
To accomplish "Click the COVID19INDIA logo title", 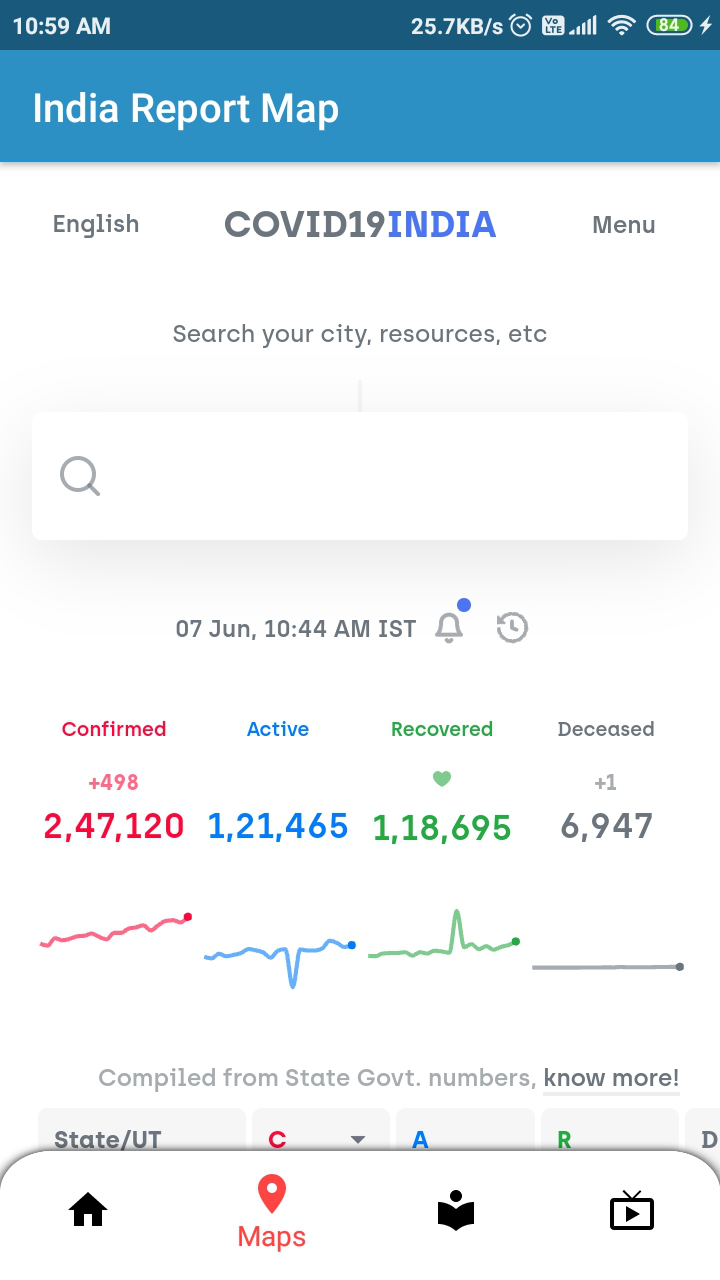I will [360, 224].
